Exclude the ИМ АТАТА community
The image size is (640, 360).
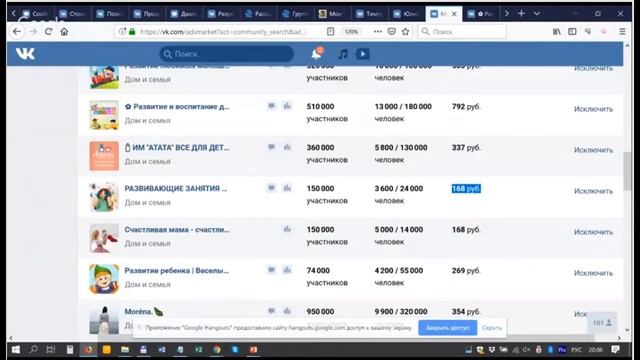[593, 150]
